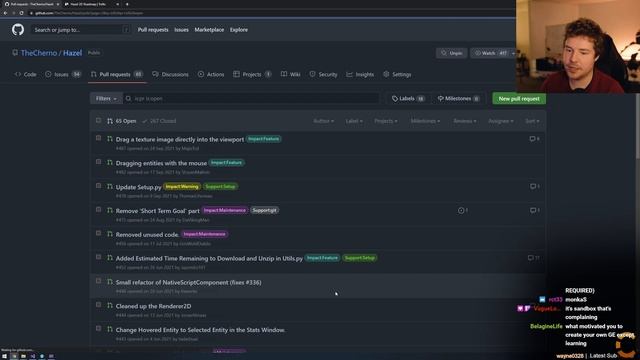Show the 267 Closed pull requests
The width and height of the screenshot is (640, 360).
coord(159,121)
